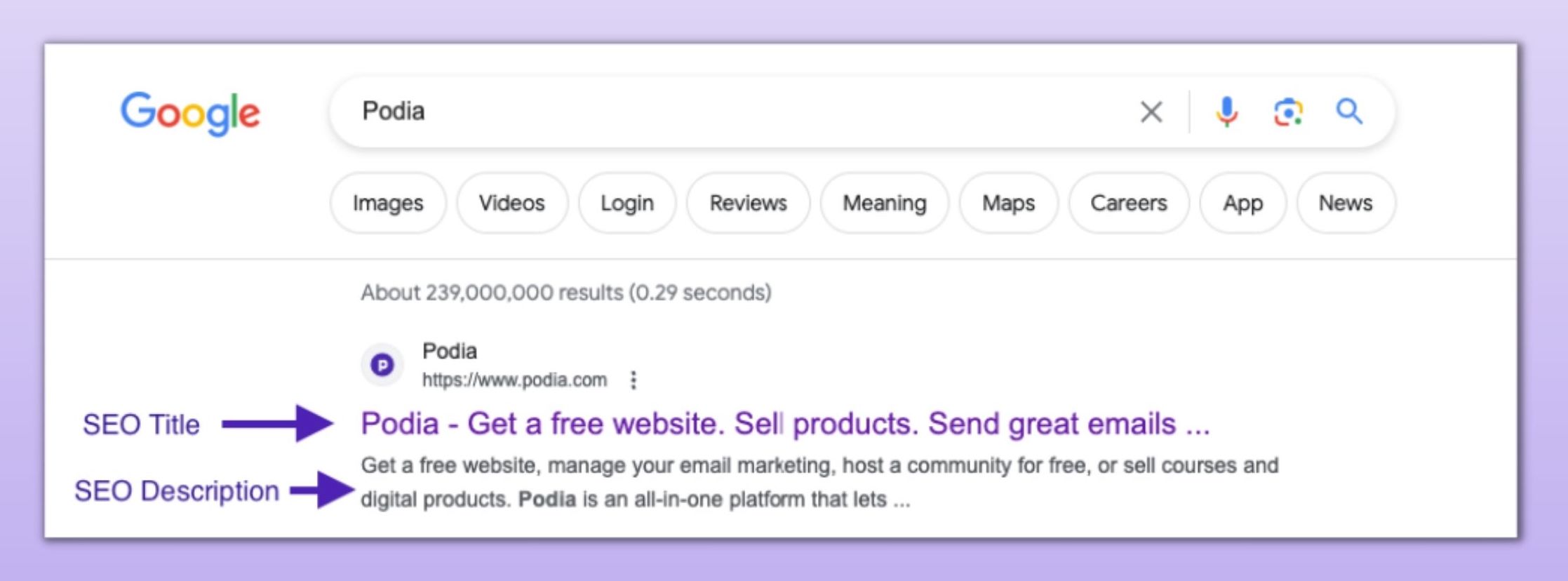Open the three-dot result options menu
This screenshot has height=581, width=1568.
[x=634, y=380]
